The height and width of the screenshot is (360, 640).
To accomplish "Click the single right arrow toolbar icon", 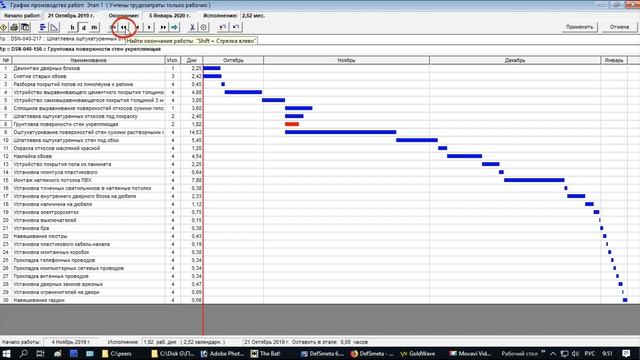I will tap(149, 27).
